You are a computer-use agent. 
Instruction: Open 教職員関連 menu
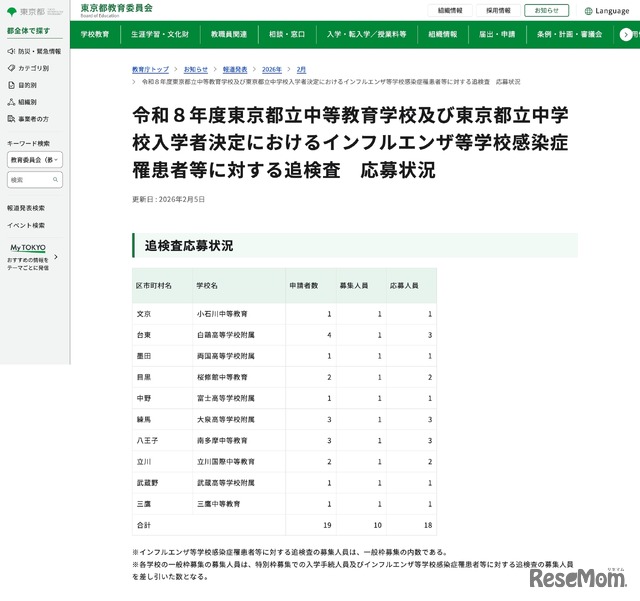coord(229,34)
